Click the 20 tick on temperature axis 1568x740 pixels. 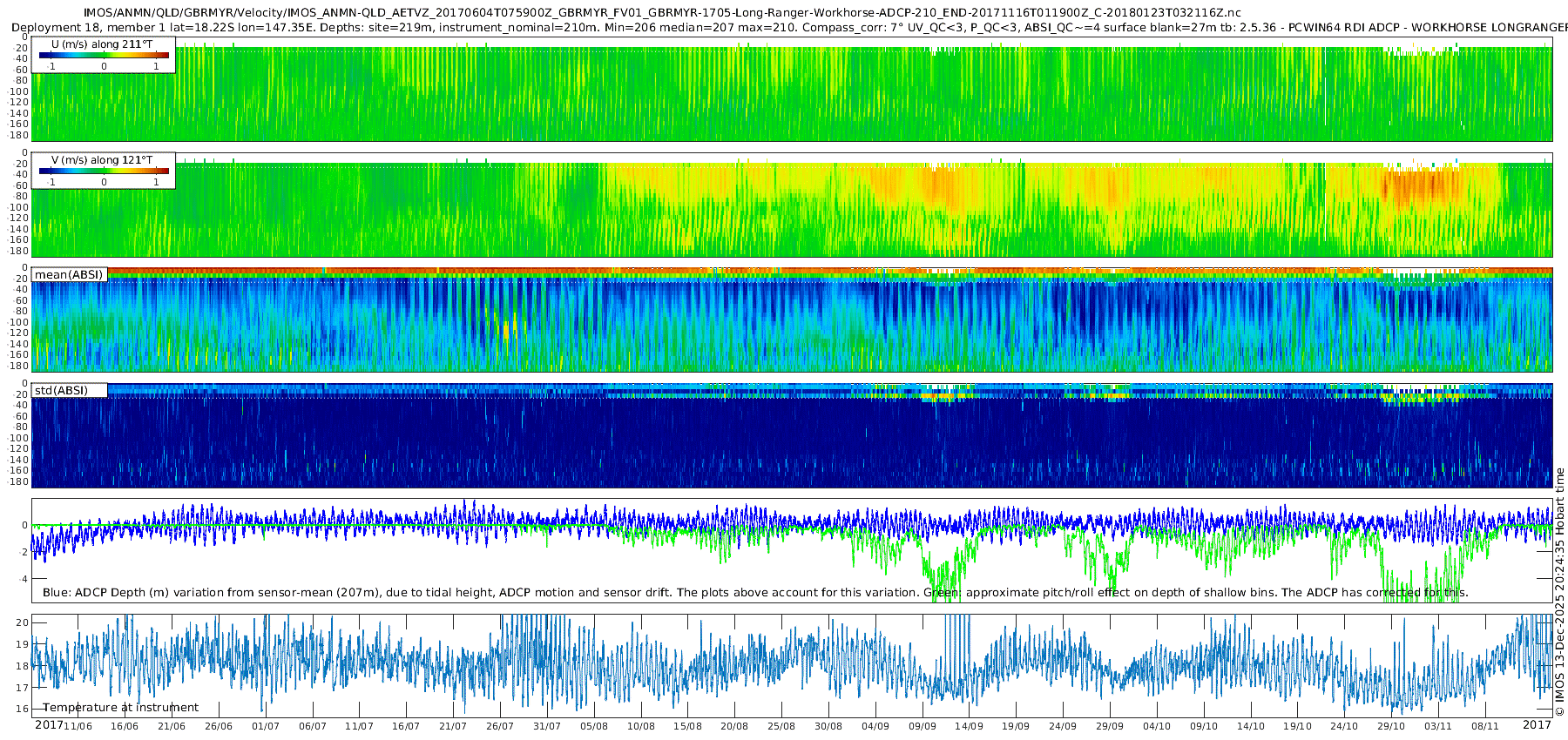(x=23, y=622)
